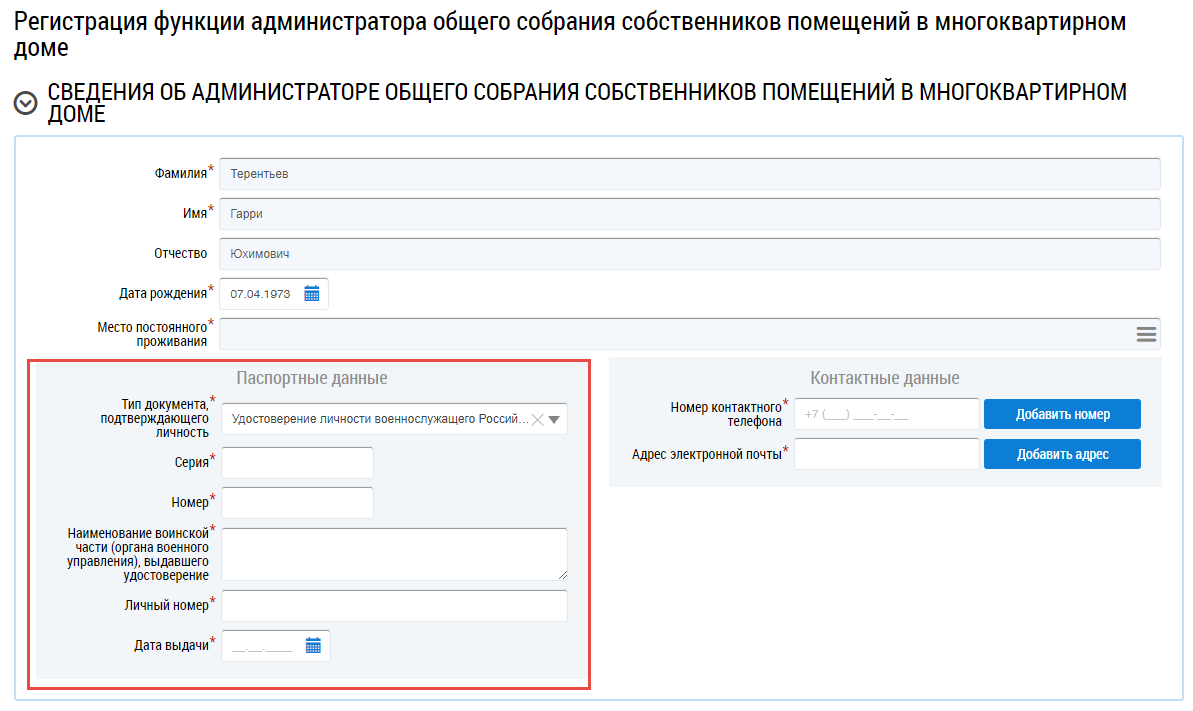This screenshot has width=1193, height=711.
Task: Collapse the administrator information section
Action: (26, 103)
